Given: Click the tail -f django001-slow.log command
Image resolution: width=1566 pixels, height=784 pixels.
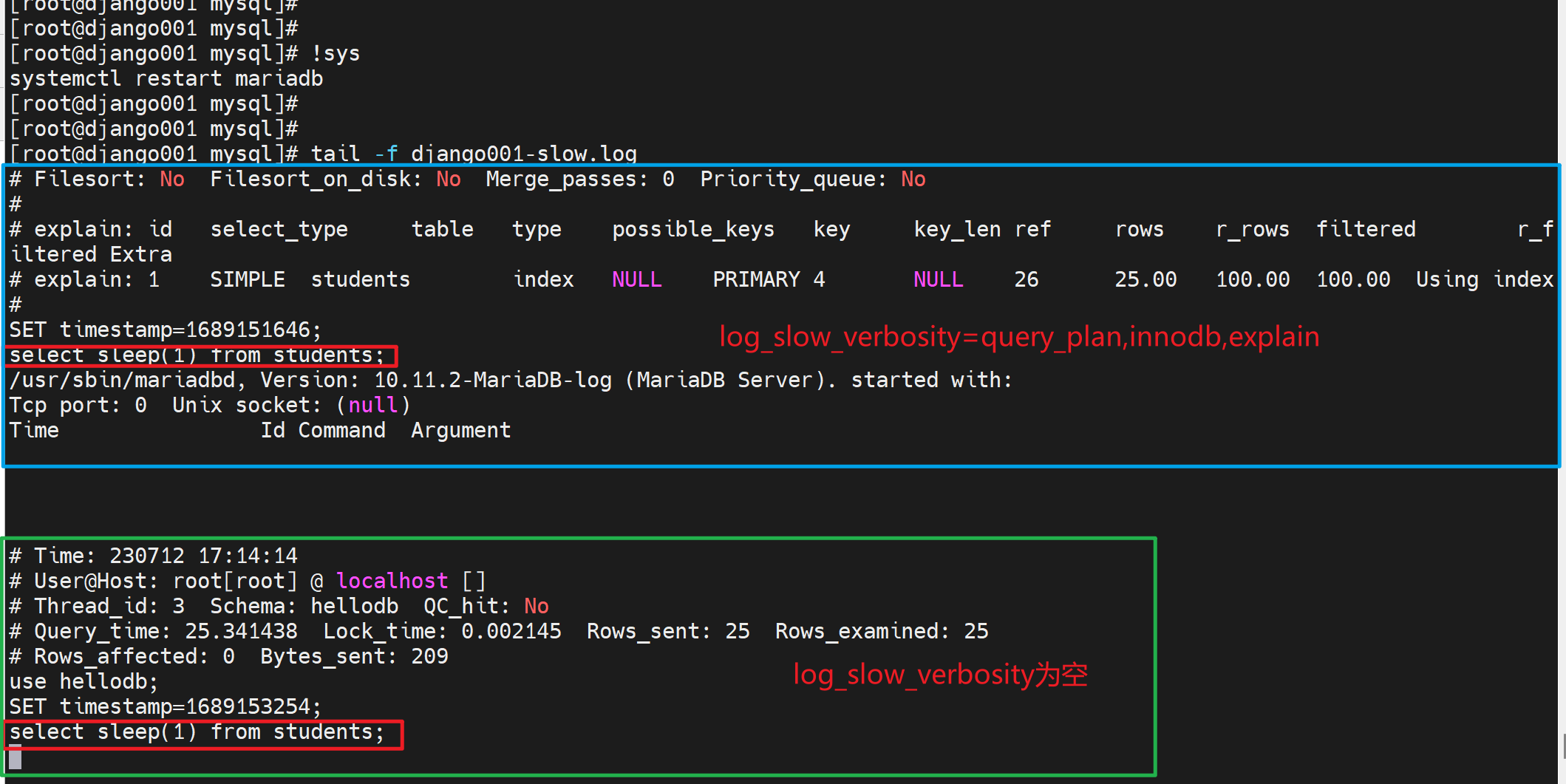Looking at the screenshot, I should click(x=473, y=154).
